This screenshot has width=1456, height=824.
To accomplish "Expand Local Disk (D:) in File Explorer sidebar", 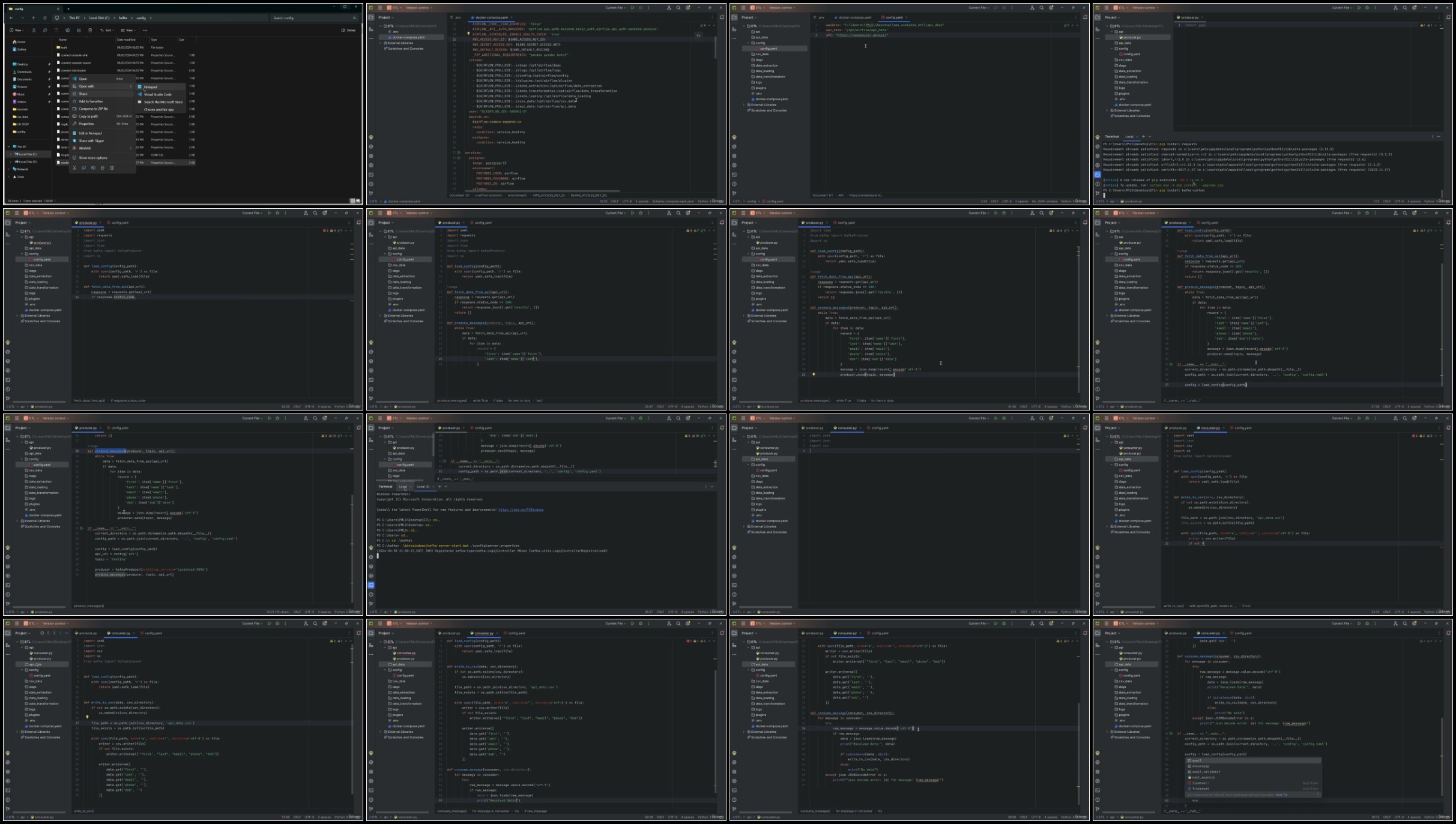I will coord(11,162).
